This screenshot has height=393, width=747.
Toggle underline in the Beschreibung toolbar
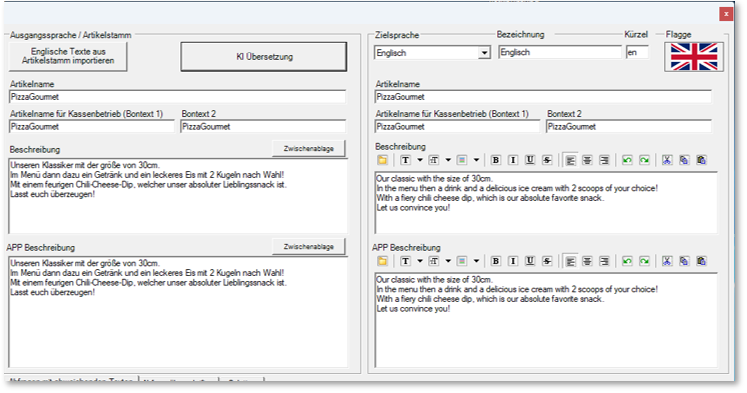(530, 160)
